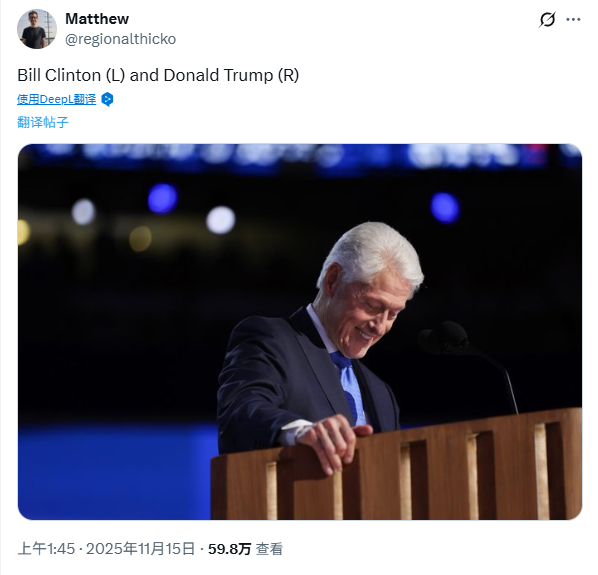The image size is (598, 575).
Task: Open the attached photo of man at podium
Action: [300, 332]
